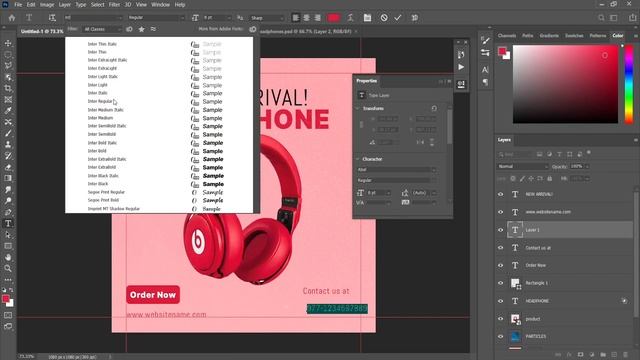
Task: Center align the text
Action: click(307, 18)
